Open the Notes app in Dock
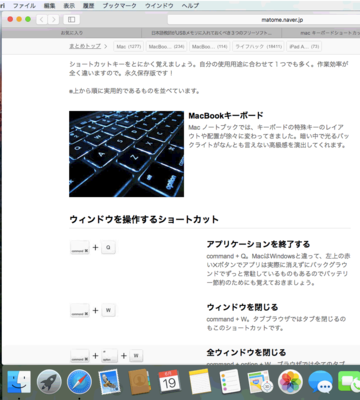Image resolution: width=360 pixels, height=400 pixels. tap(199, 382)
